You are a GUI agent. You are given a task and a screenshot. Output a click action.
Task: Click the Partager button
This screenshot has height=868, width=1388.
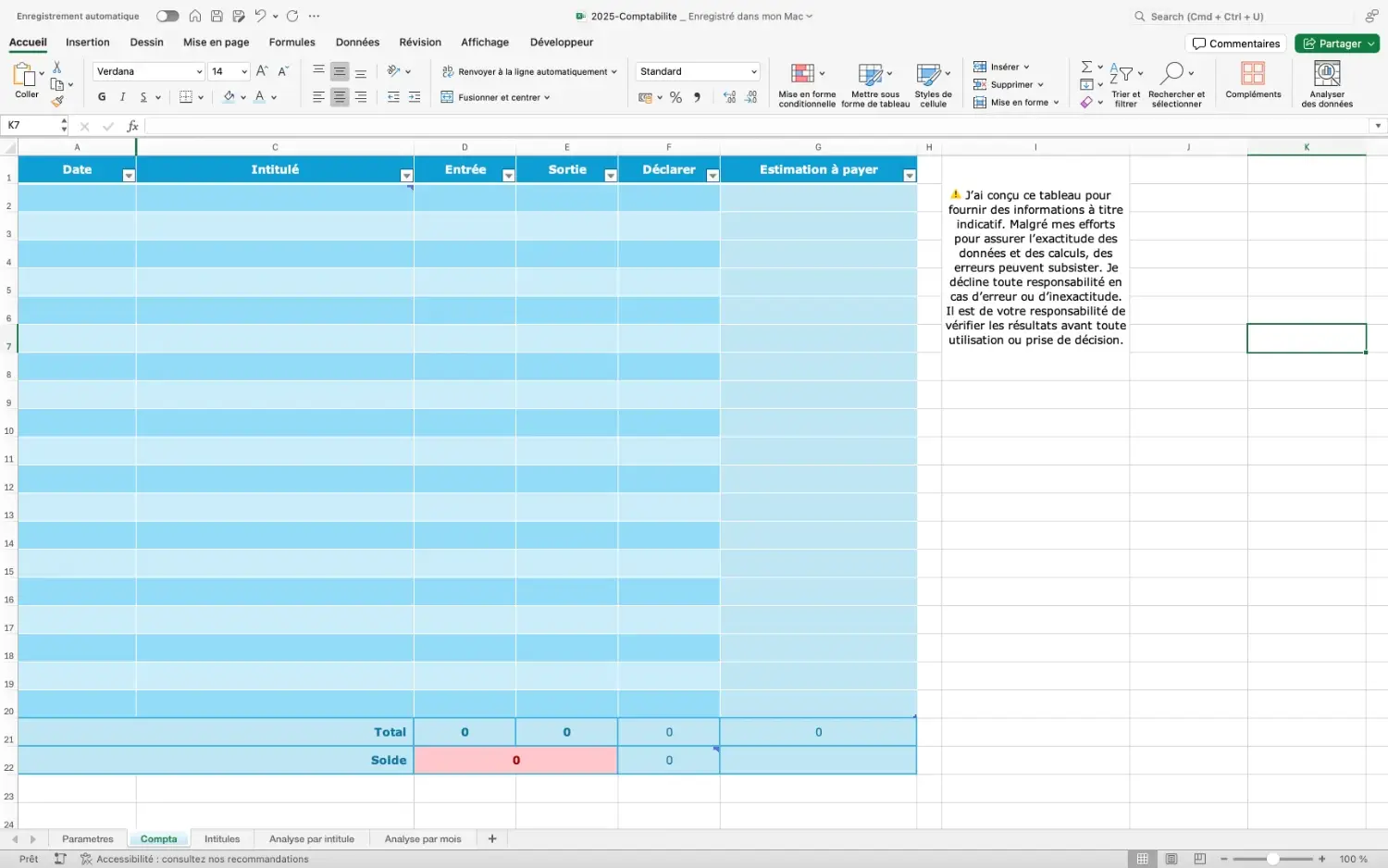click(1336, 43)
